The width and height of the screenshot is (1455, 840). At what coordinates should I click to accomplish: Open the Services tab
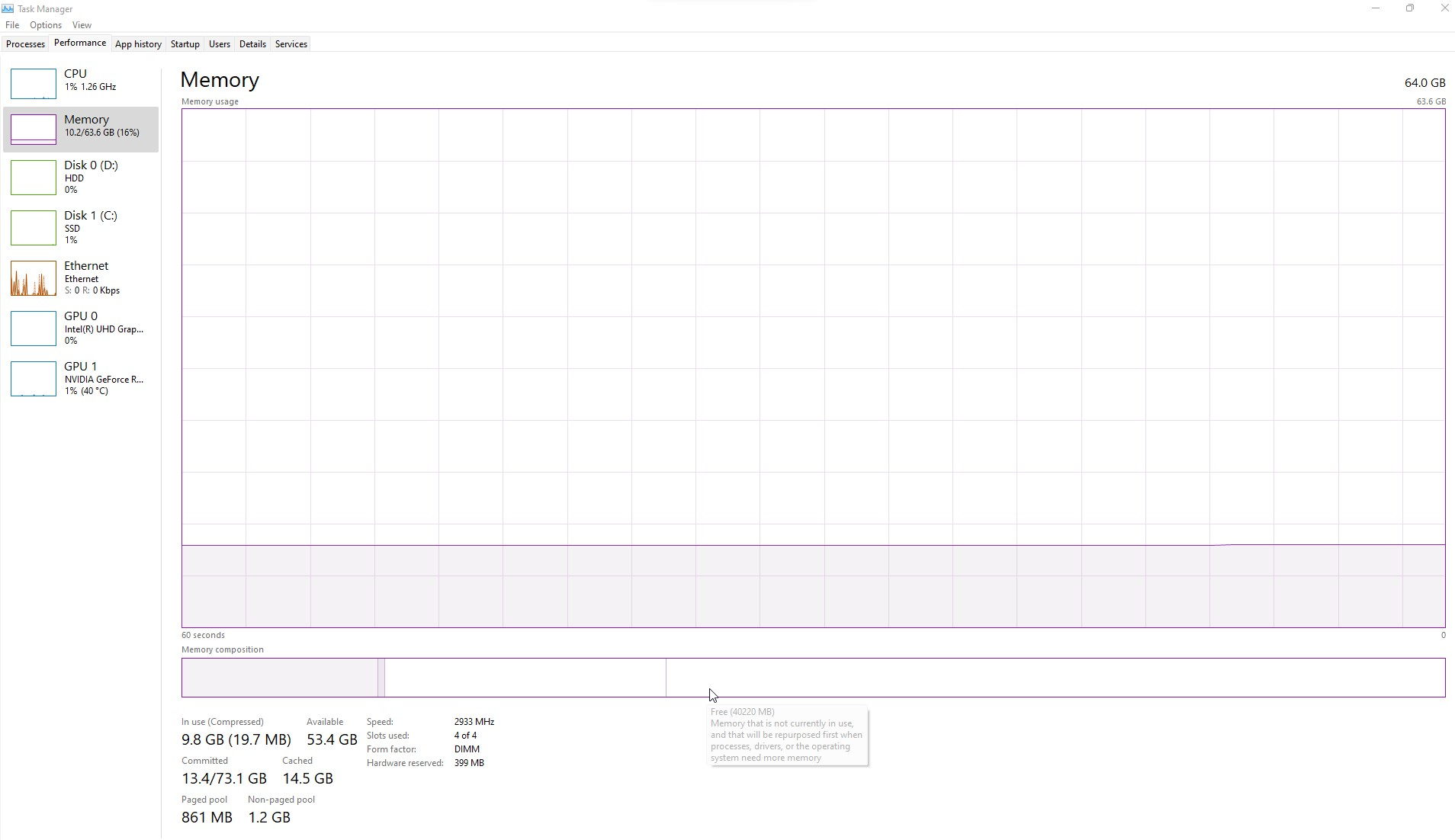(x=291, y=44)
